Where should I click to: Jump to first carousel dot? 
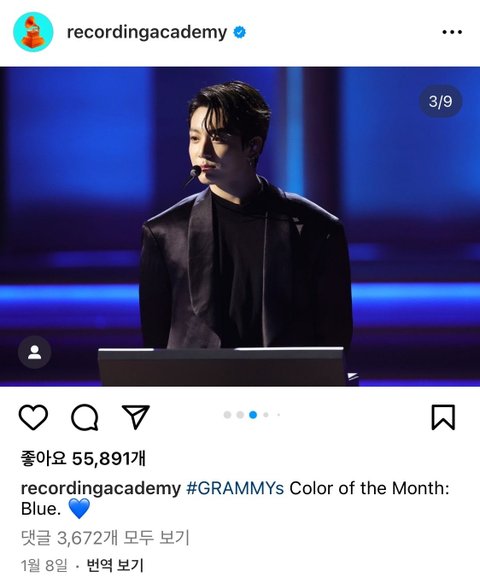point(228,415)
